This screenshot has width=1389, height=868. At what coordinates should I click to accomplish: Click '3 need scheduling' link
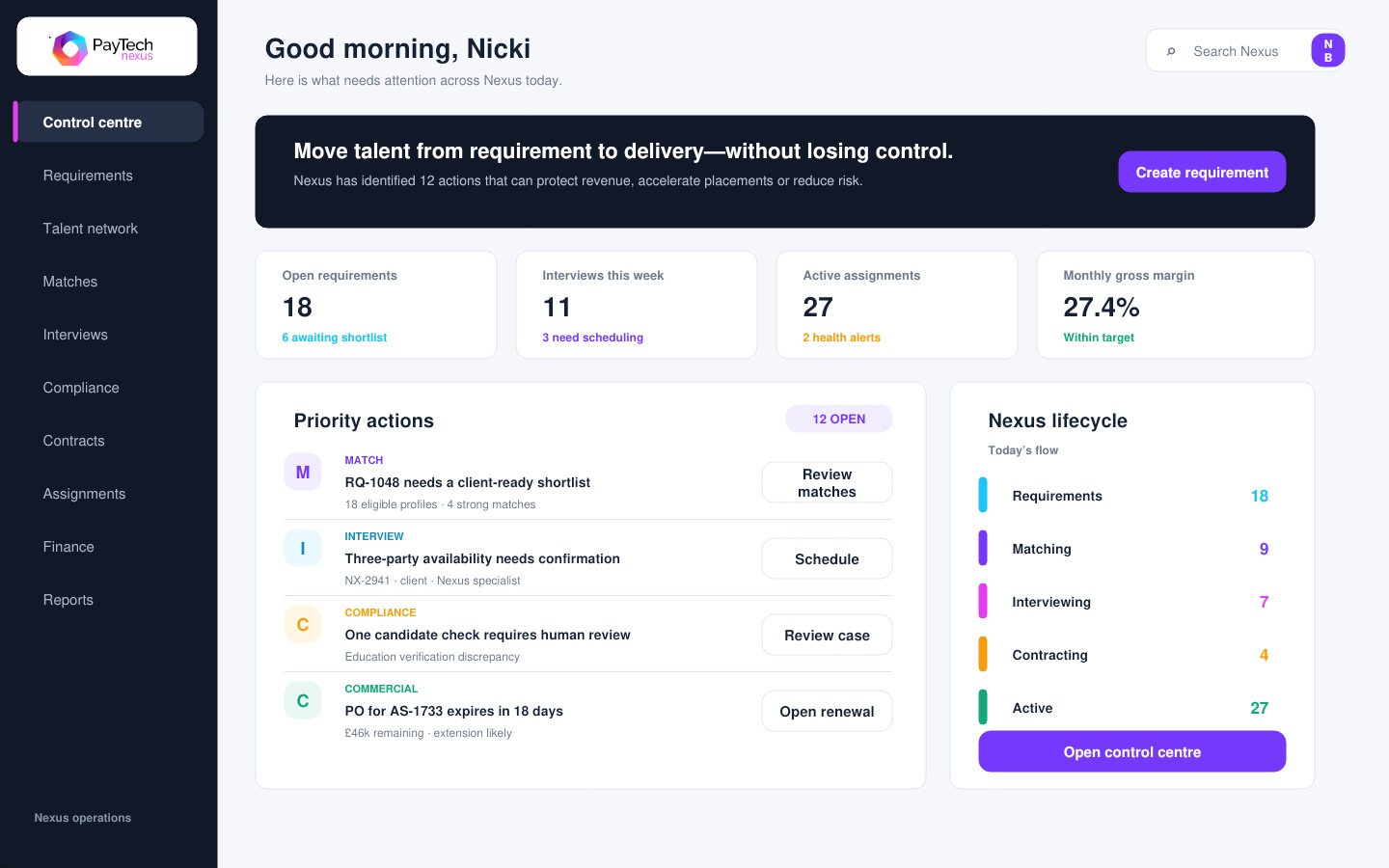592,338
